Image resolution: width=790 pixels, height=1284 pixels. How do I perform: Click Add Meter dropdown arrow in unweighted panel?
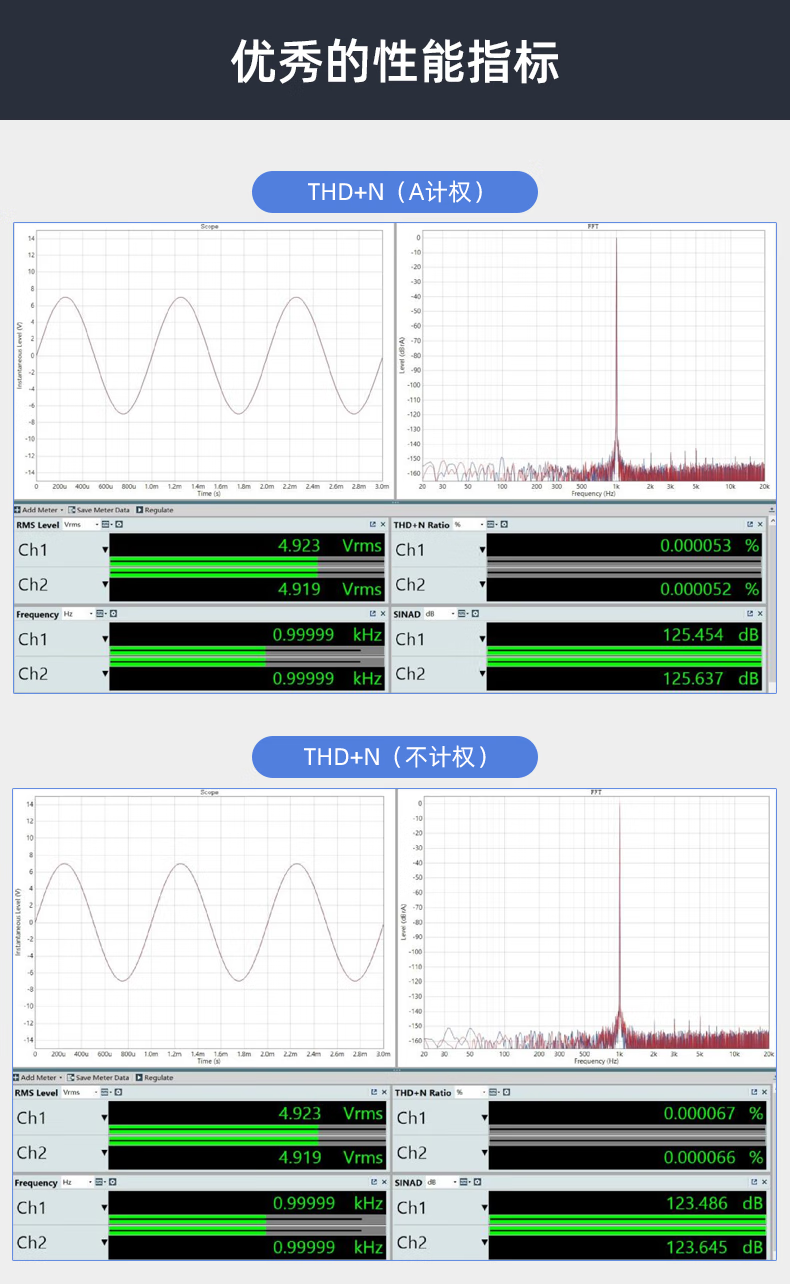point(62,1078)
